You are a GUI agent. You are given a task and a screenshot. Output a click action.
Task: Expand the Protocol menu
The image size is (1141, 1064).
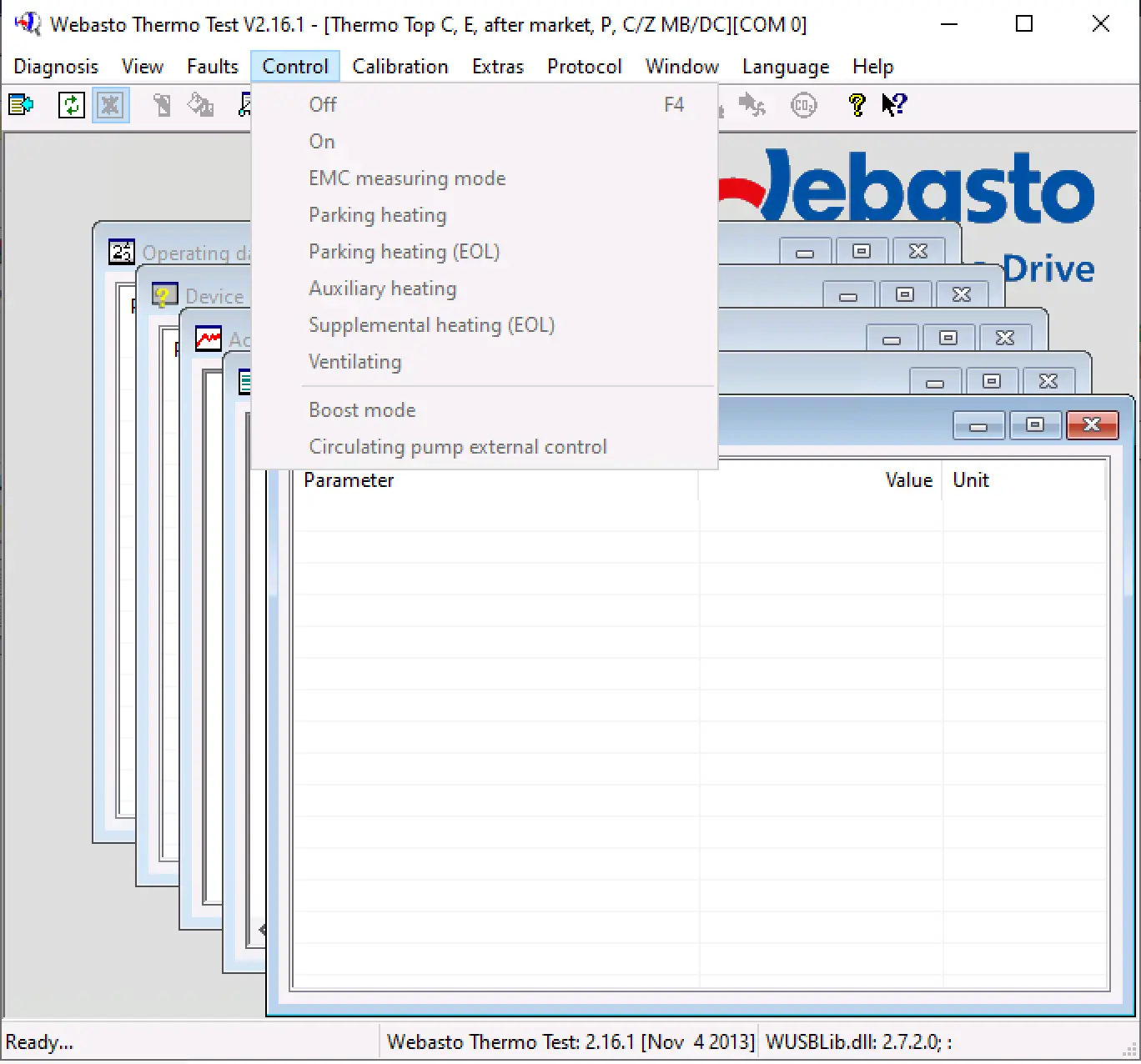pyautogui.click(x=584, y=67)
